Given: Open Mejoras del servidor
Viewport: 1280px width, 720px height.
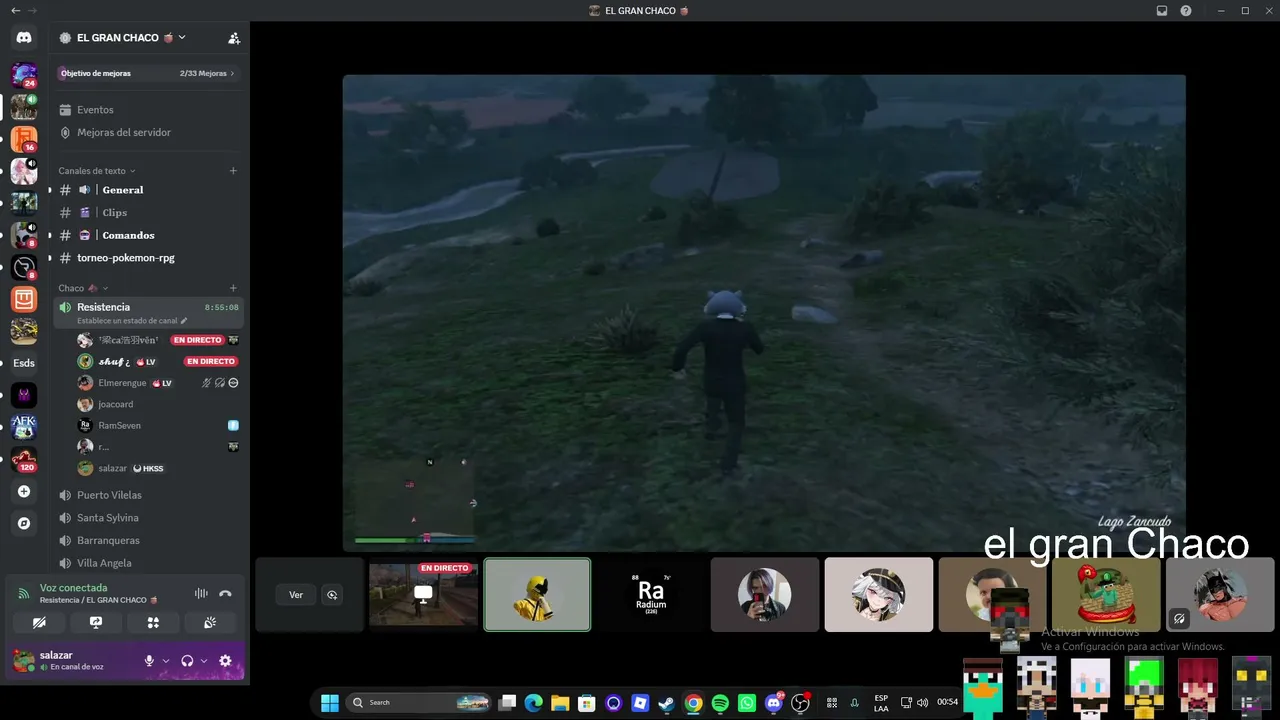Looking at the screenshot, I should tap(124, 132).
